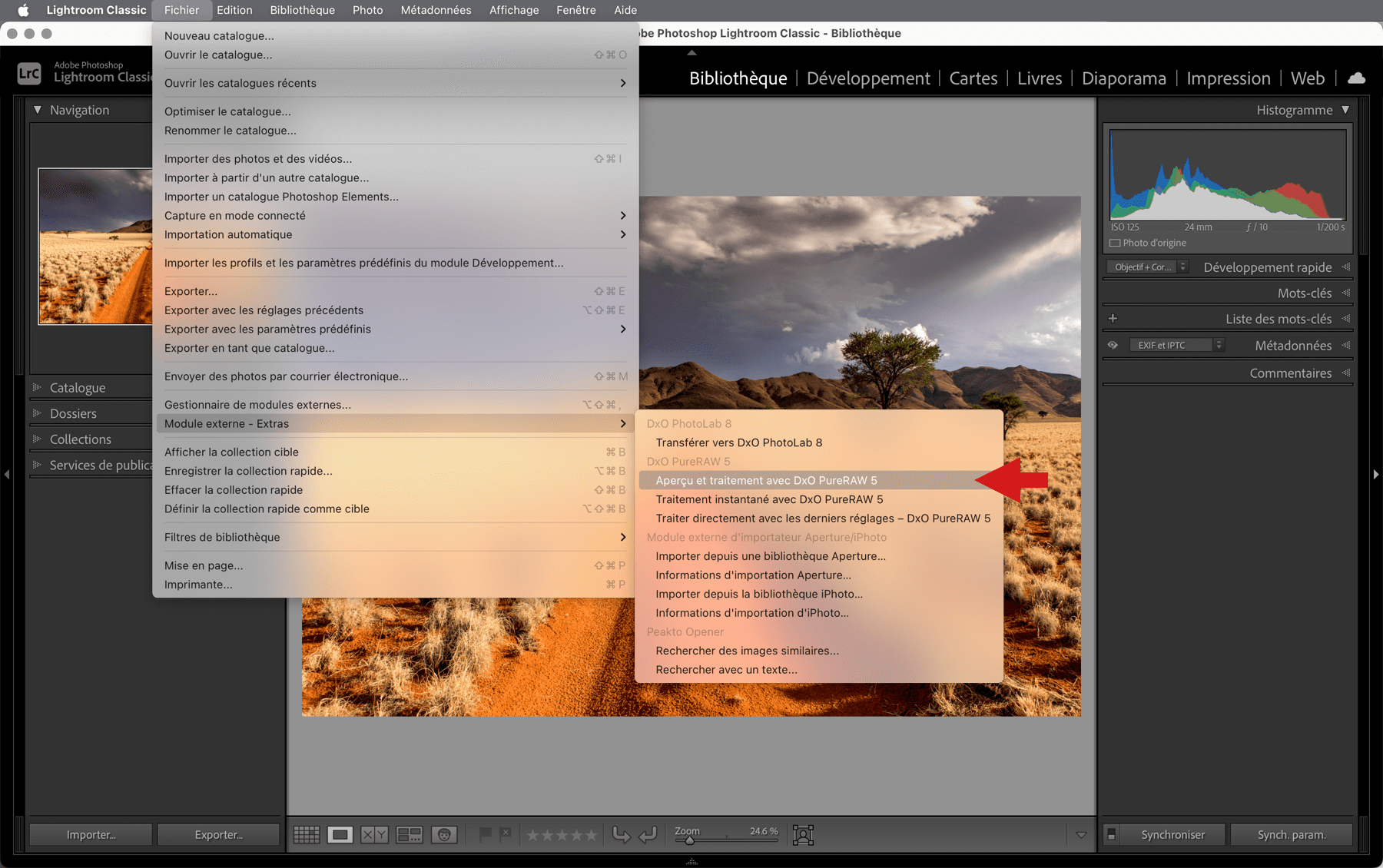The width and height of the screenshot is (1383, 868).
Task: Choose Rechercher des images similaires...
Action: 820,651
